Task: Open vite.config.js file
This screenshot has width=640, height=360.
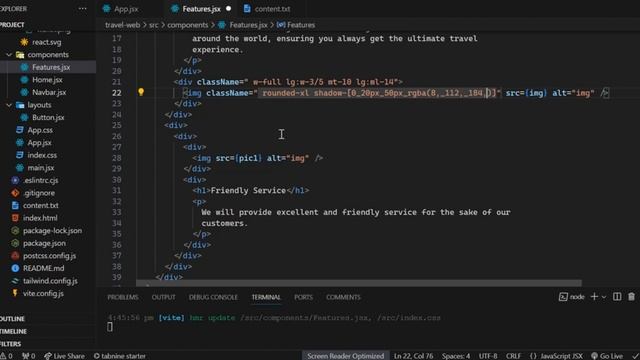Action: [x=43, y=293]
